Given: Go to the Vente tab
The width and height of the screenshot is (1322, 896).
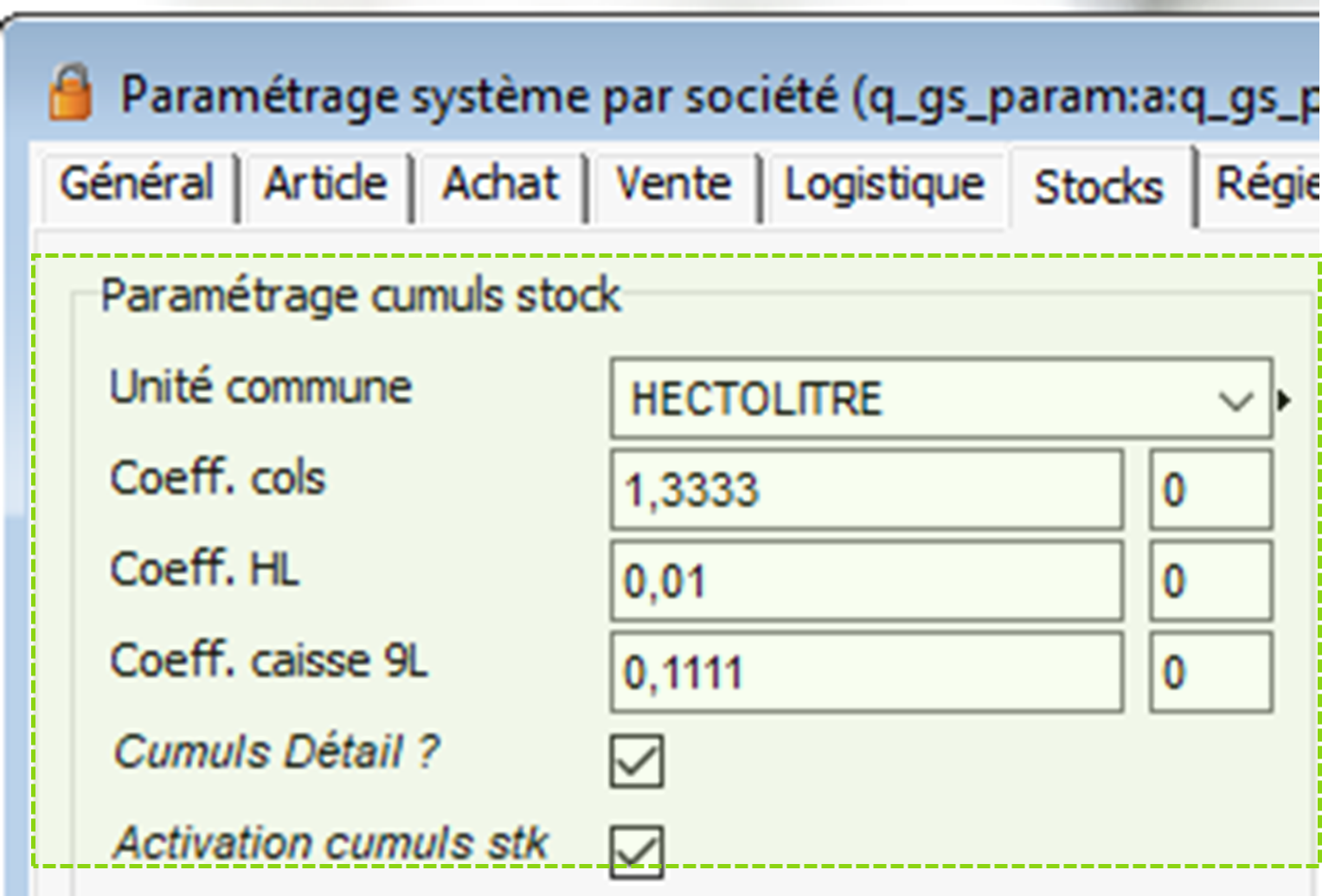Looking at the screenshot, I should [673, 184].
